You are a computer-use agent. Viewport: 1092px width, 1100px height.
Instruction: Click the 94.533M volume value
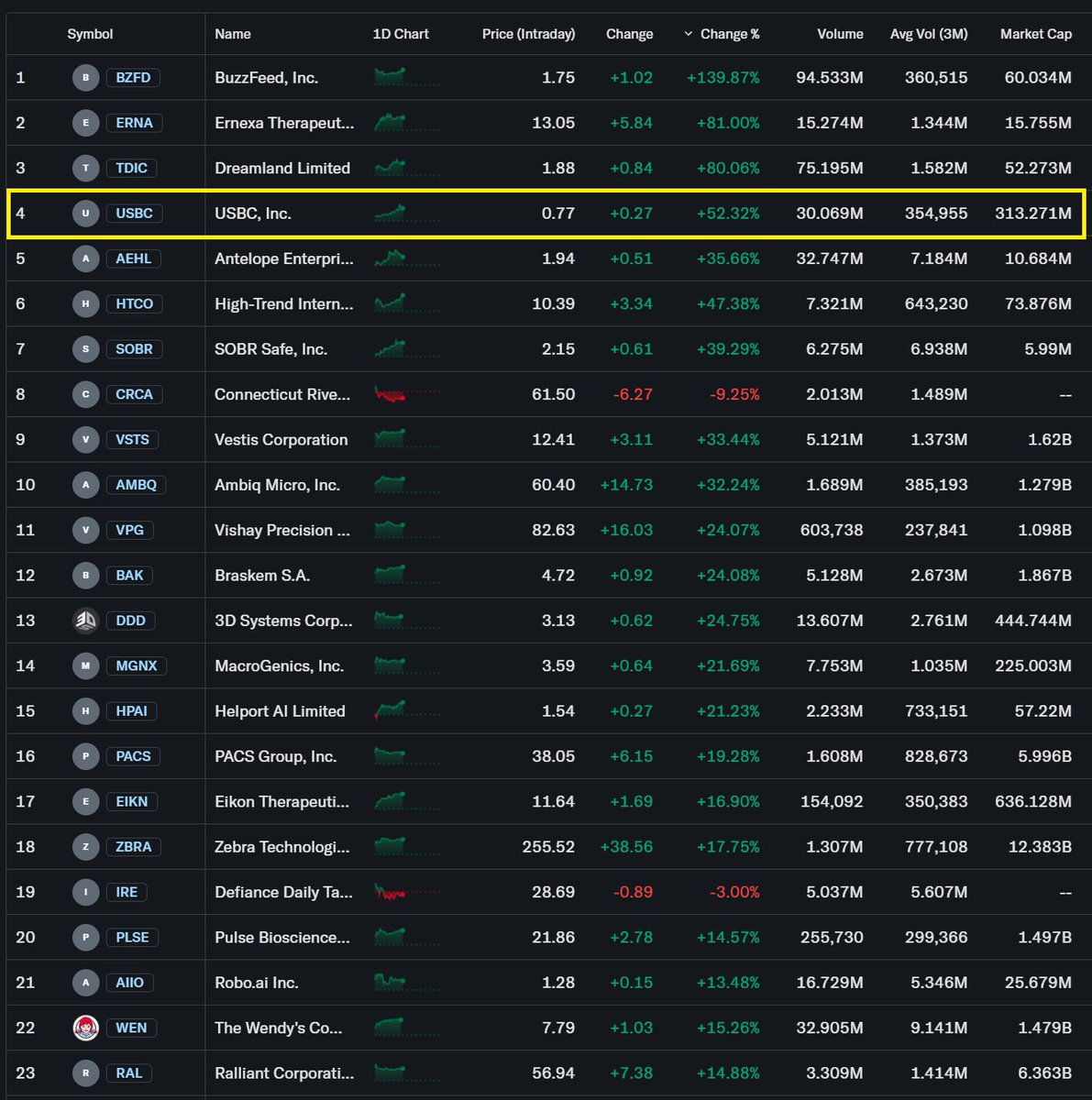pos(830,78)
